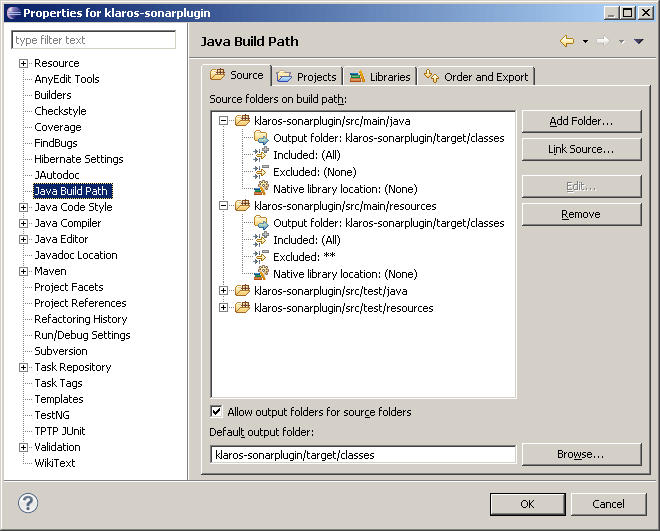The width and height of the screenshot is (660, 531).
Task: Select JAutodoc in the sidebar
Action: [x=56, y=175]
